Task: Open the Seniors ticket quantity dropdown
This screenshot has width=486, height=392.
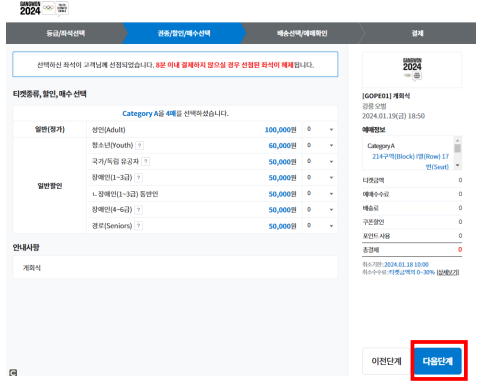Action: pos(320,226)
